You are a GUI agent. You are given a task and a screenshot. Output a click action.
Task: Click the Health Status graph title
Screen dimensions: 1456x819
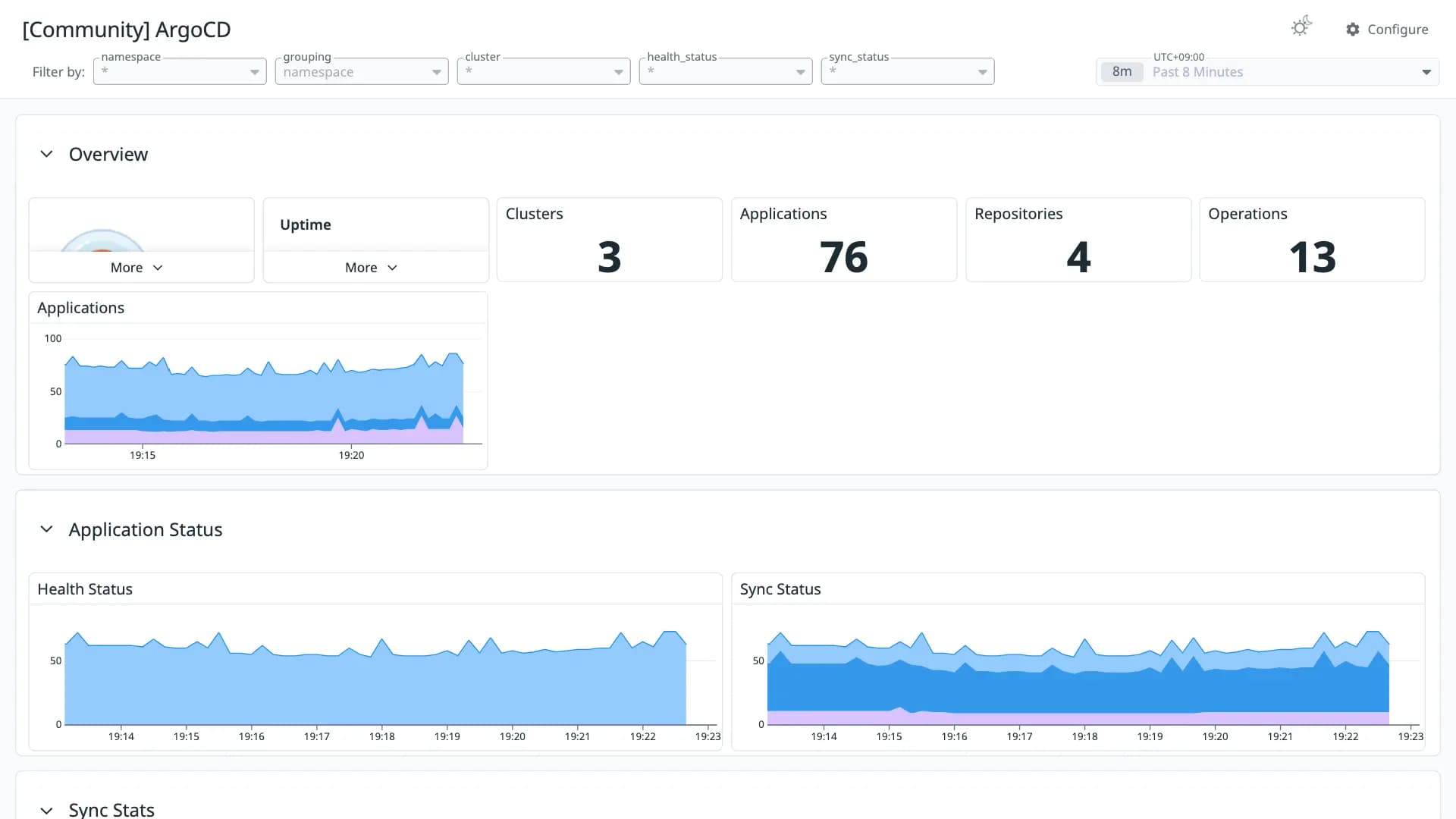tap(85, 589)
